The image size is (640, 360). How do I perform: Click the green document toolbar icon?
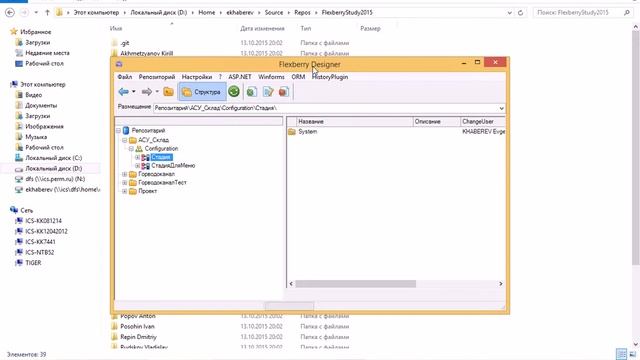(252, 92)
